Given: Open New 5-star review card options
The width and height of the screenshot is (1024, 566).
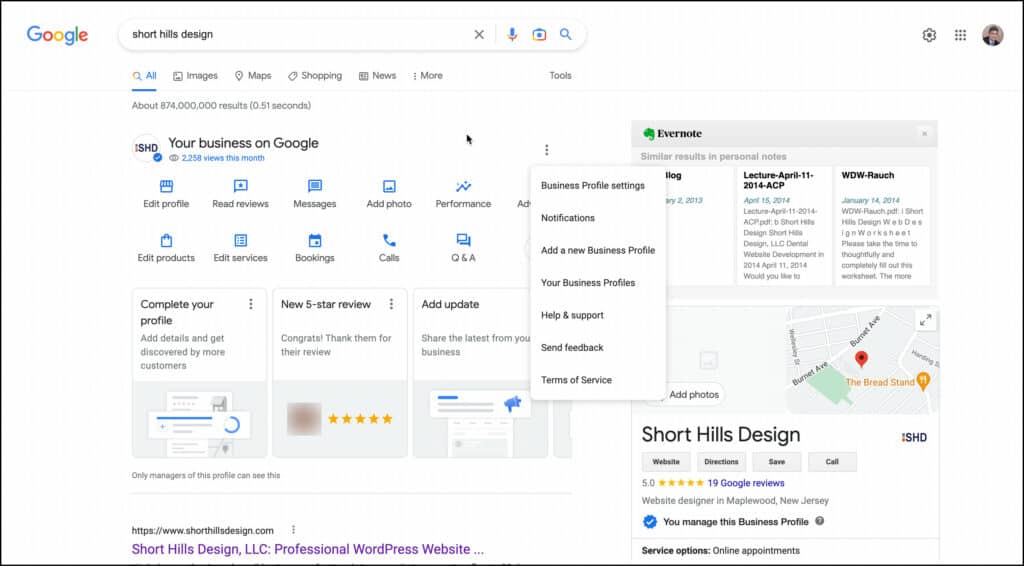Looking at the screenshot, I should point(391,304).
